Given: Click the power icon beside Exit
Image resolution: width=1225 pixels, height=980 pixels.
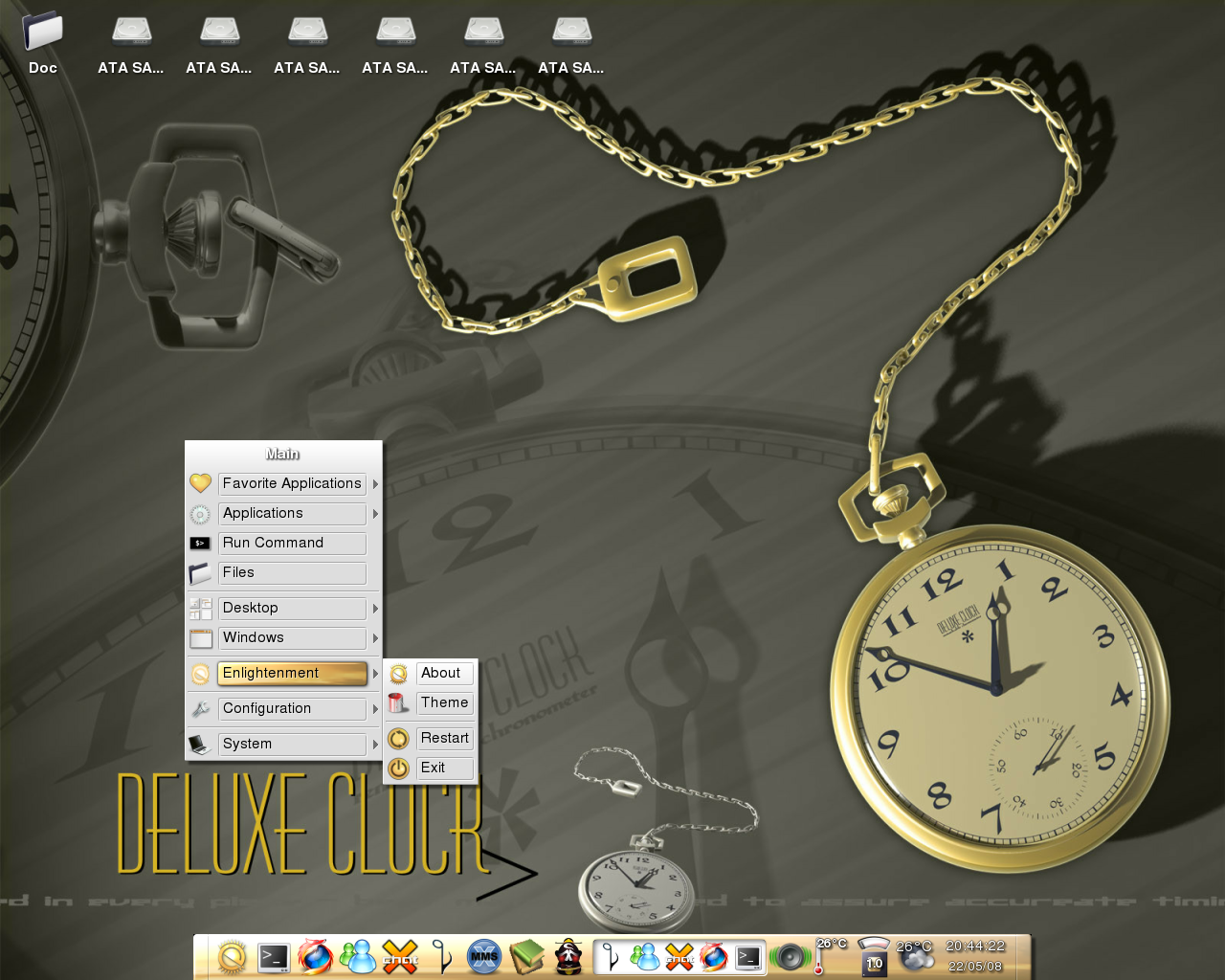Looking at the screenshot, I should pos(399,768).
